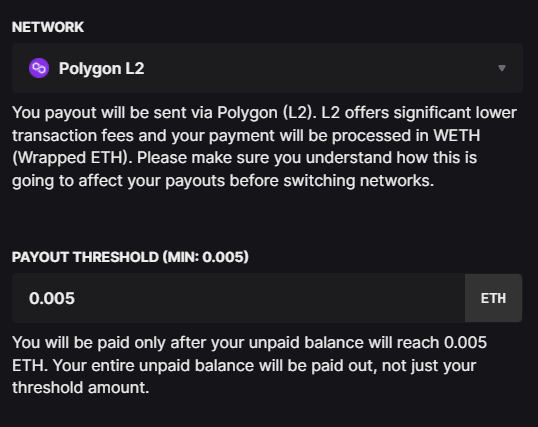This screenshot has height=427, width=538.
Task: Click "significant lower" text about L2 fees
Action: point(455,113)
